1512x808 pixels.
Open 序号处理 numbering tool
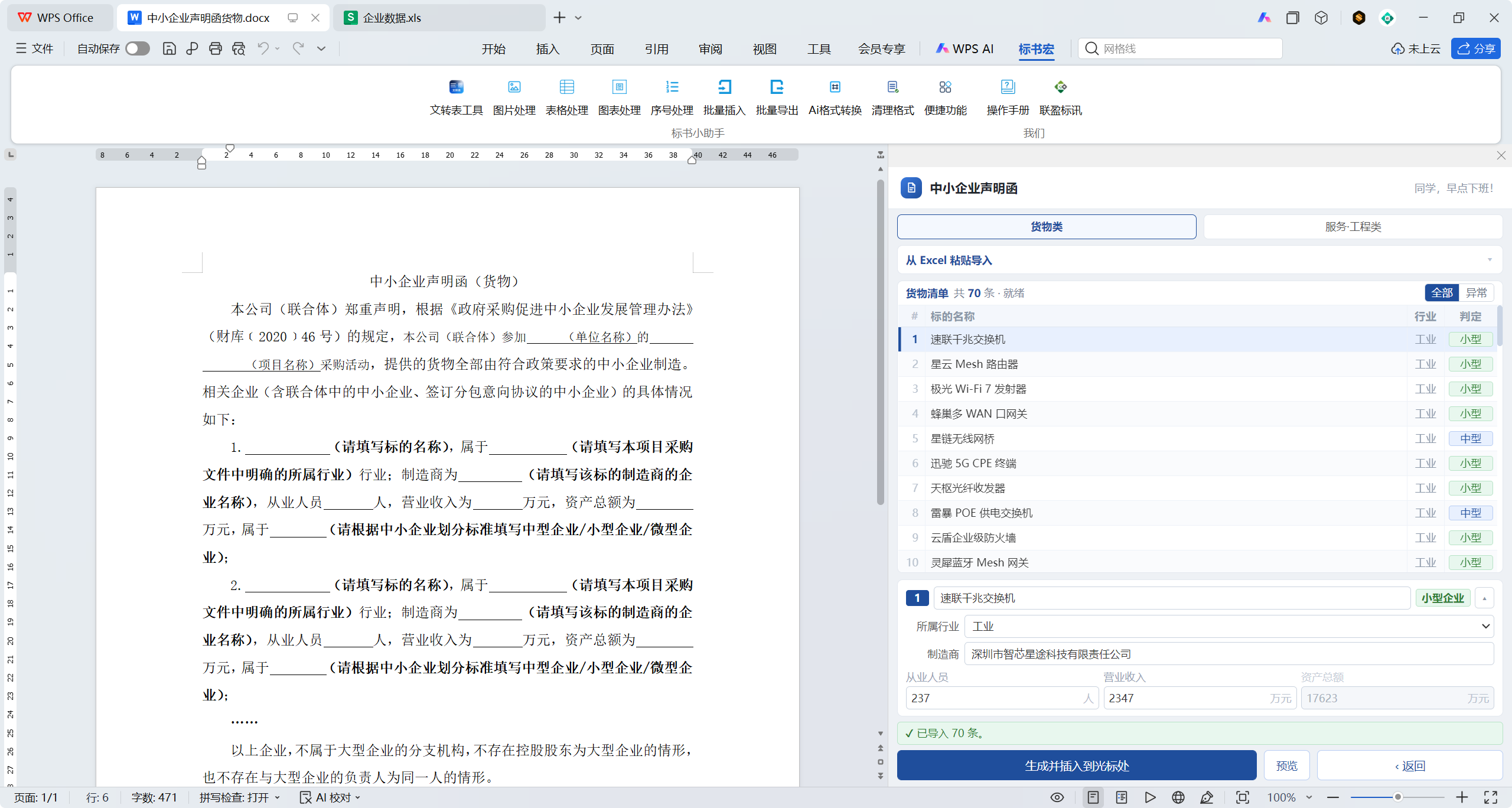[672, 97]
